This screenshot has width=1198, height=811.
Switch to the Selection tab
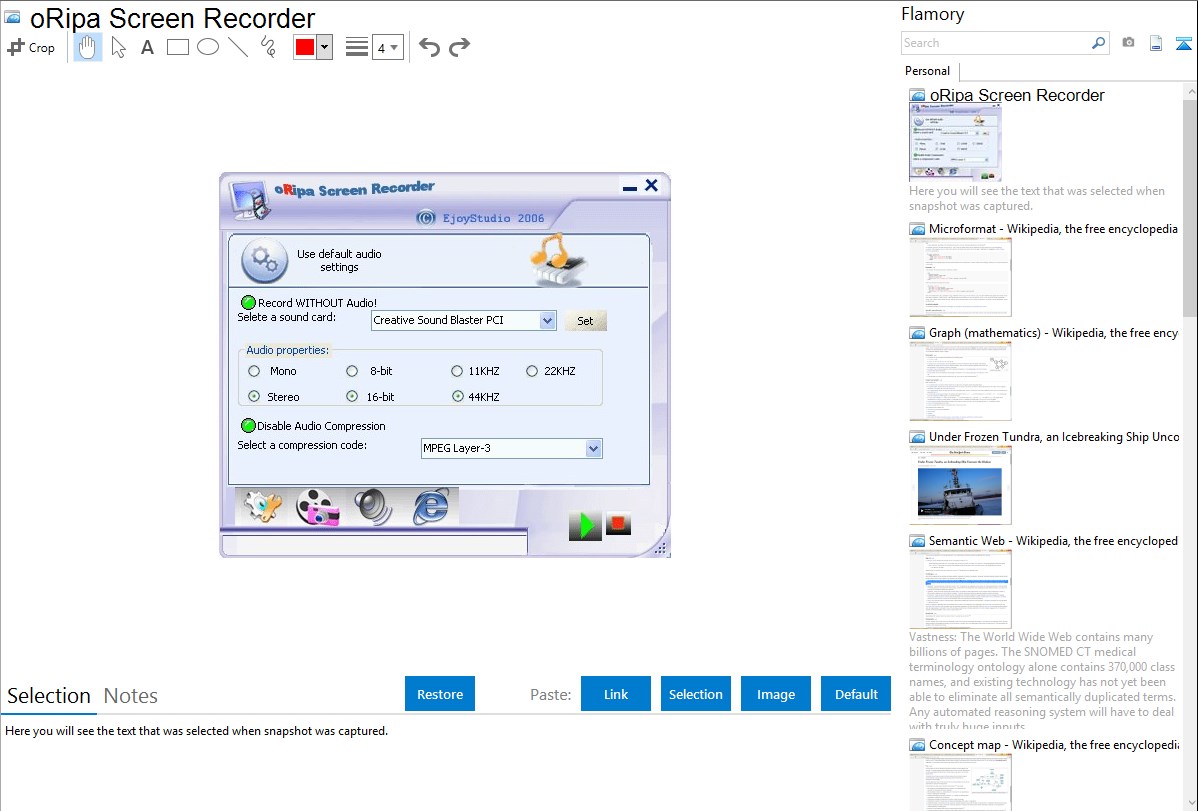point(49,696)
